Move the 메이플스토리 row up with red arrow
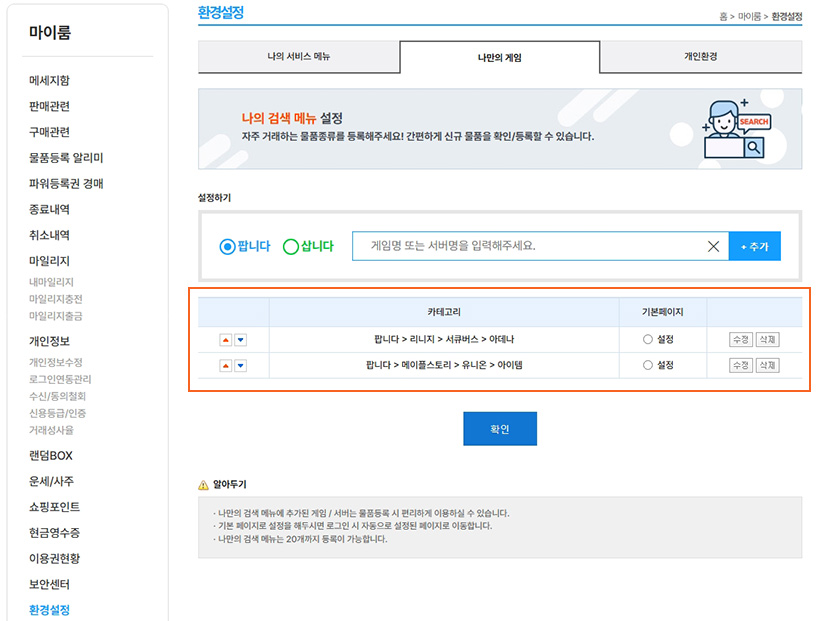 click(225, 366)
